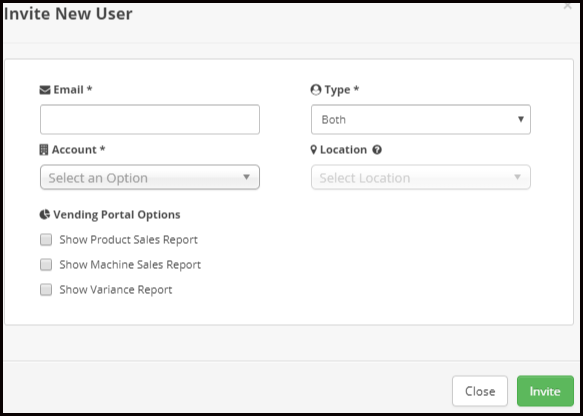
Task: Click the envelope icon beside Email
Action: tap(45, 90)
